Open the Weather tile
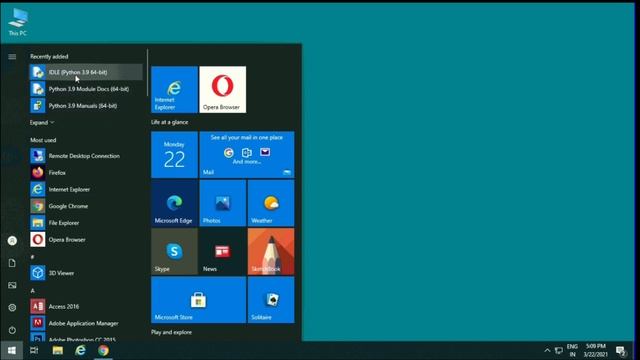The width and height of the screenshot is (640, 360). point(271,203)
